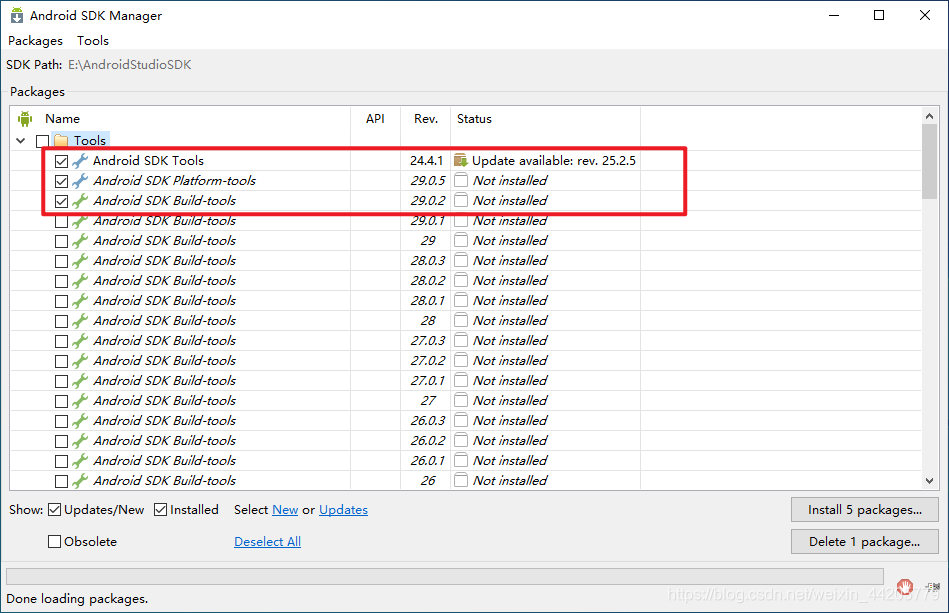Click the wrench icon for Build-tools 28.0.3

click(x=80, y=261)
